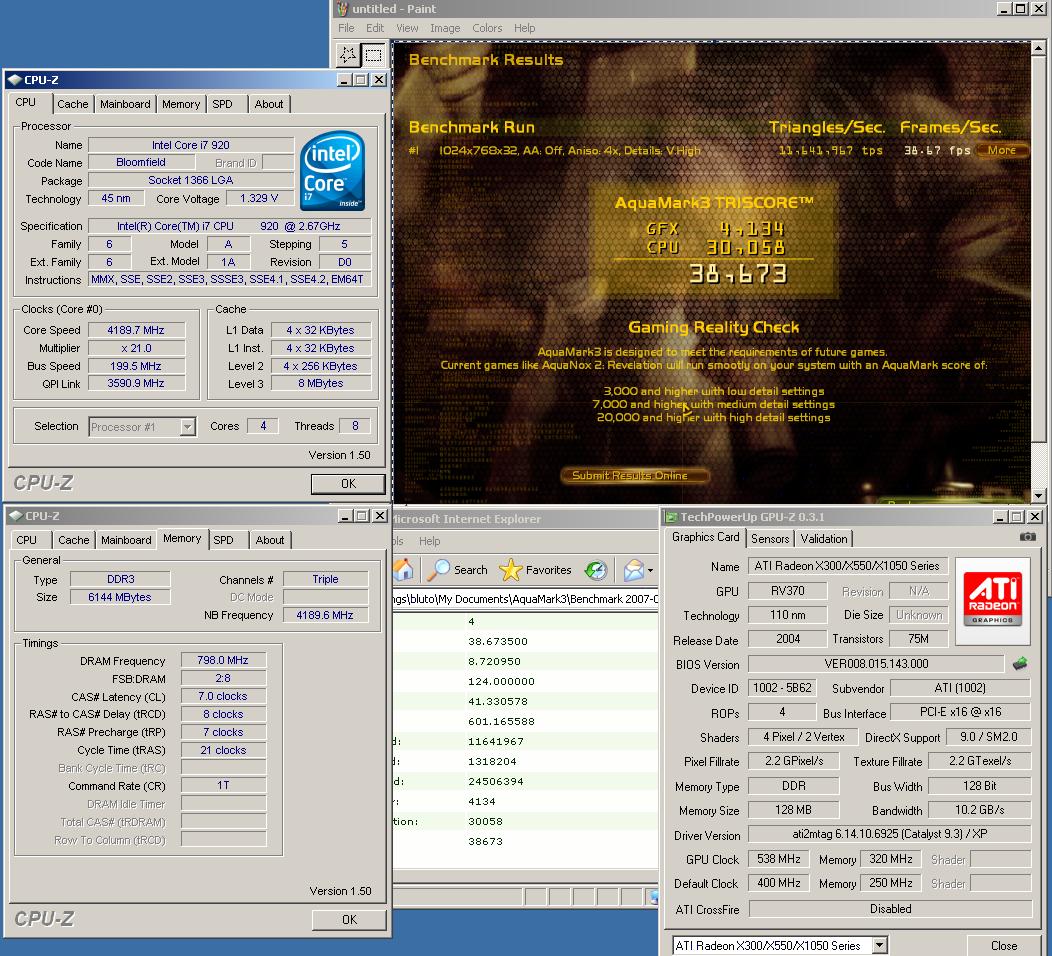The height and width of the screenshot is (956, 1052).
Task: Select the rectangular Select tool in Paint
Action: click(373, 54)
